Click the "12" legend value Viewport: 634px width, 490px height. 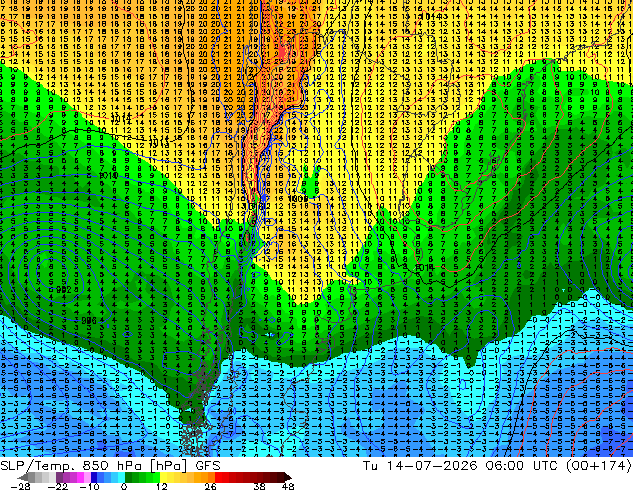pyautogui.click(x=161, y=486)
